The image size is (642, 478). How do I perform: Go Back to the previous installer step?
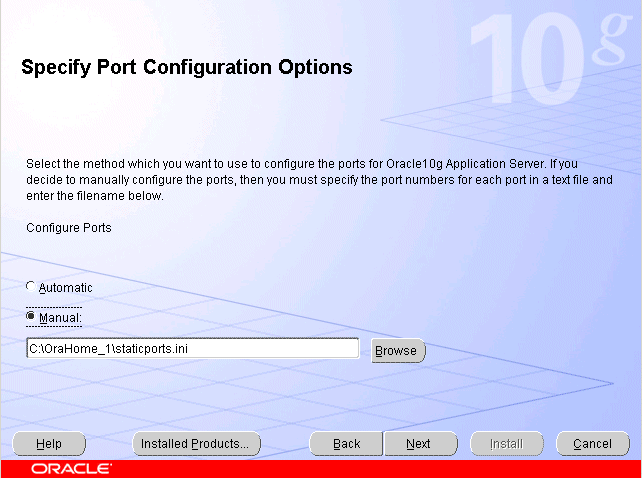coord(346,444)
